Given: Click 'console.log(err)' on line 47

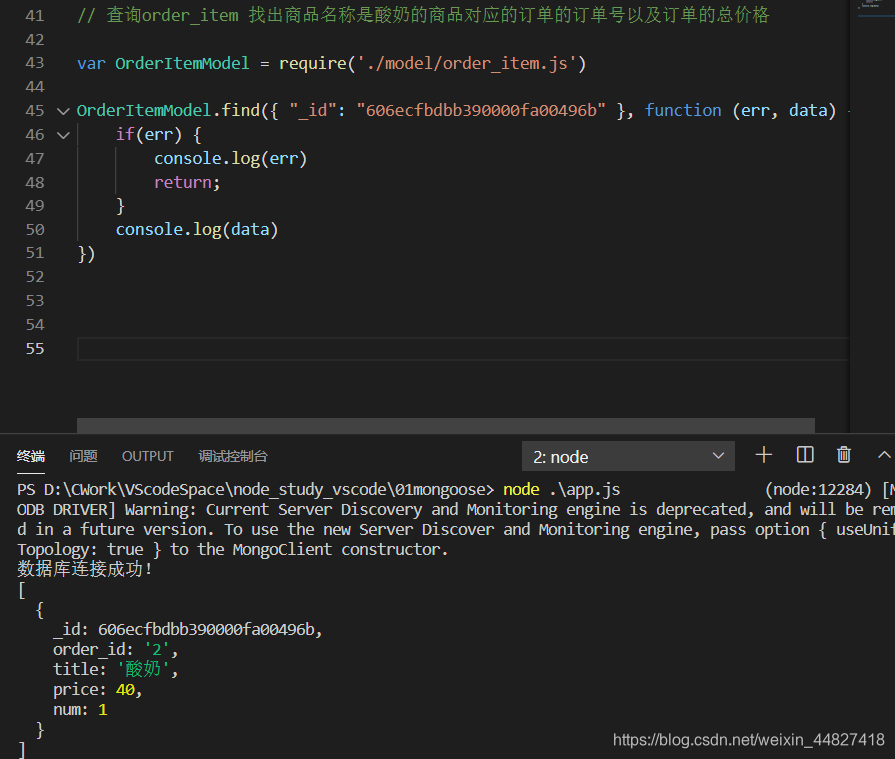Looking at the screenshot, I should tap(231, 158).
